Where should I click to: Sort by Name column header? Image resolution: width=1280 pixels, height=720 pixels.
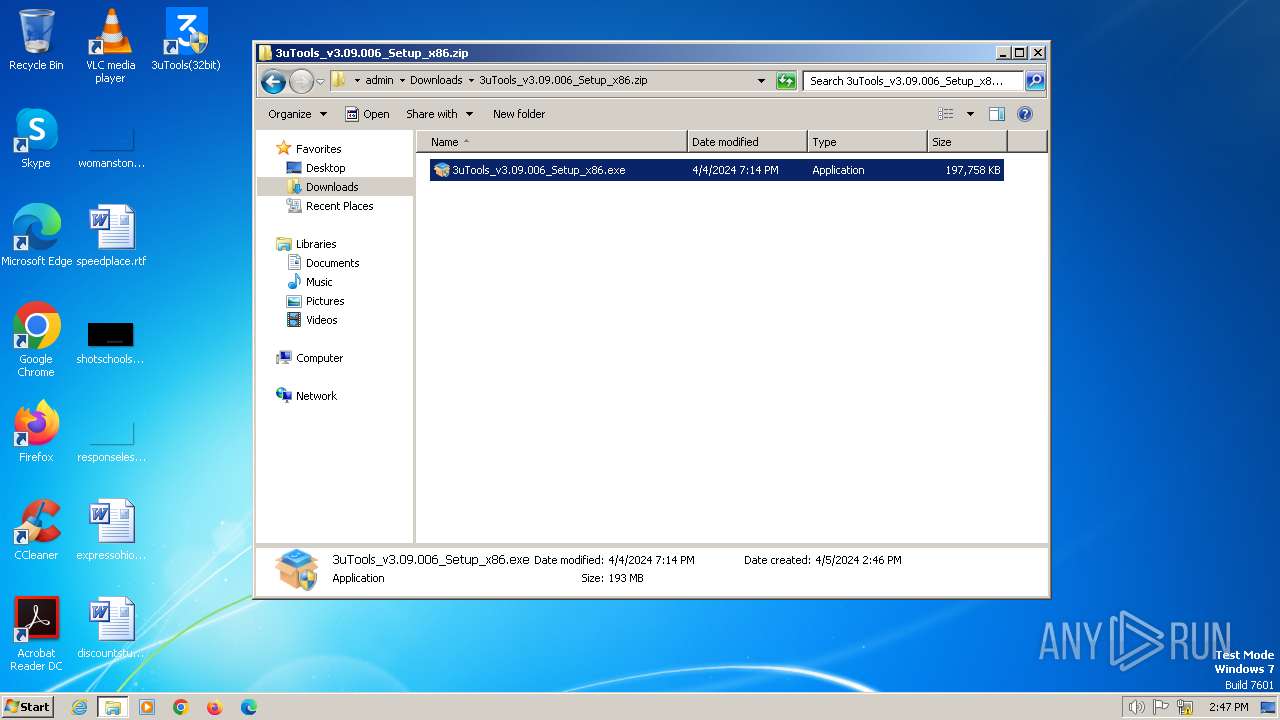552,142
